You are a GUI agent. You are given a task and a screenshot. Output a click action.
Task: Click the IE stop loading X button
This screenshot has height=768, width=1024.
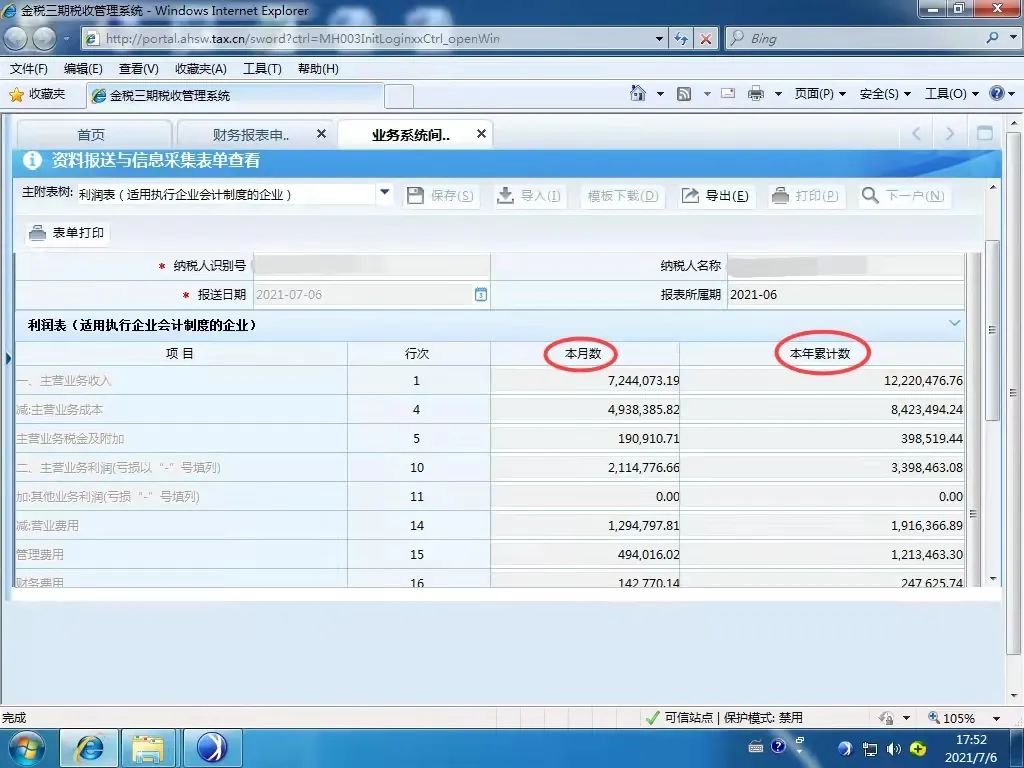click(x=706, y=39)
